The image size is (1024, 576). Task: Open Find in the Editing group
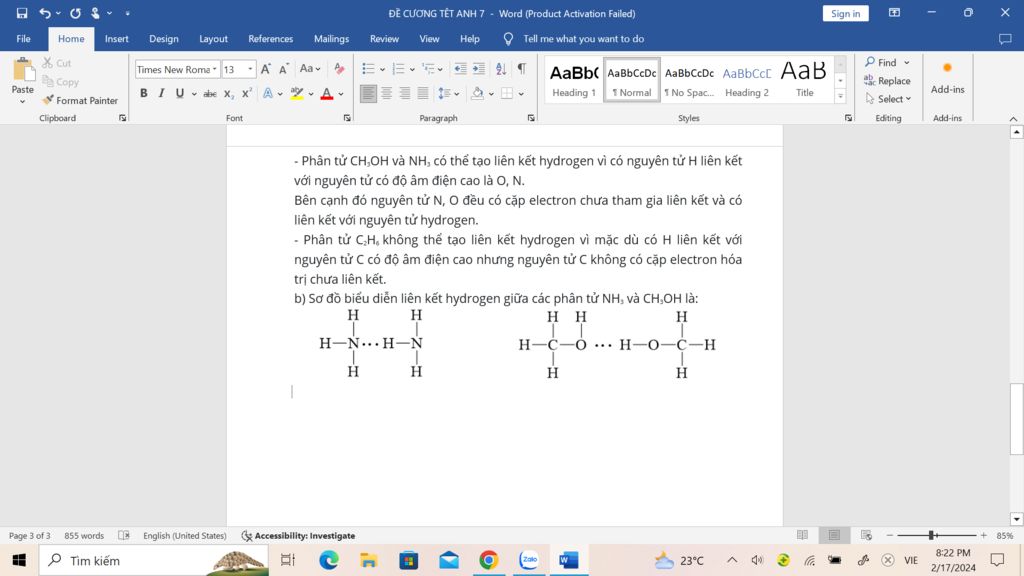tap(881, 62)
